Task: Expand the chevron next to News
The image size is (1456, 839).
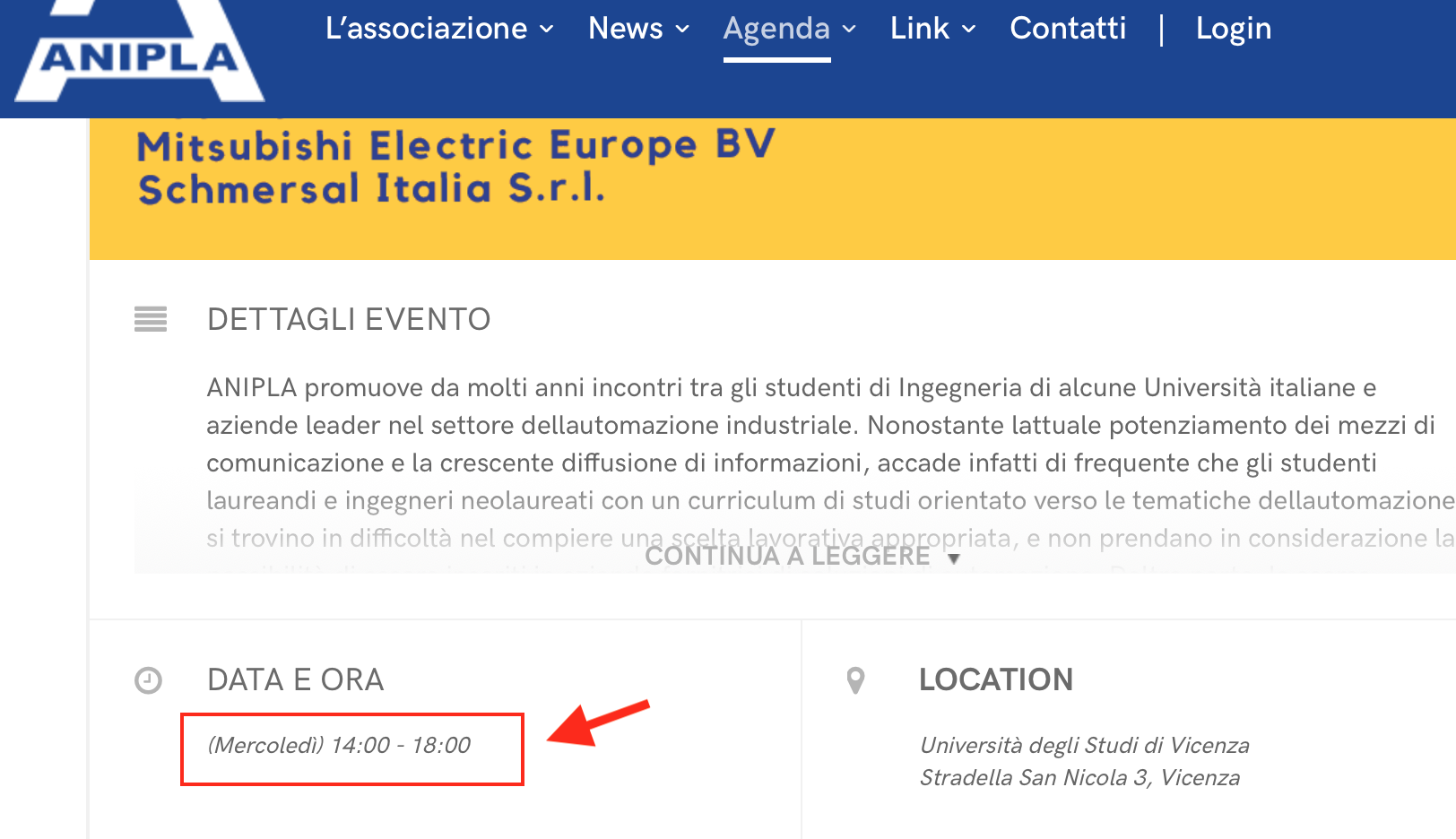Action: point(682,30)
